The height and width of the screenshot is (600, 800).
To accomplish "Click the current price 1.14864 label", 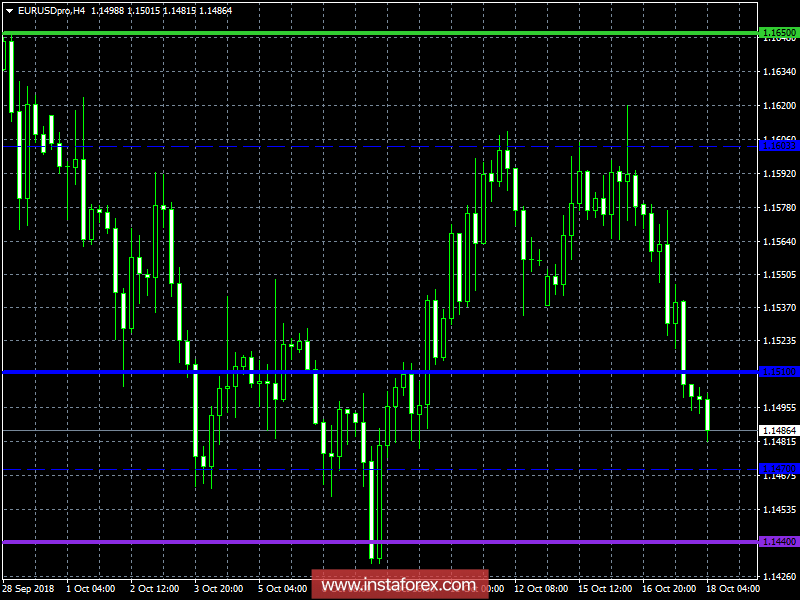I will (779, 431).
